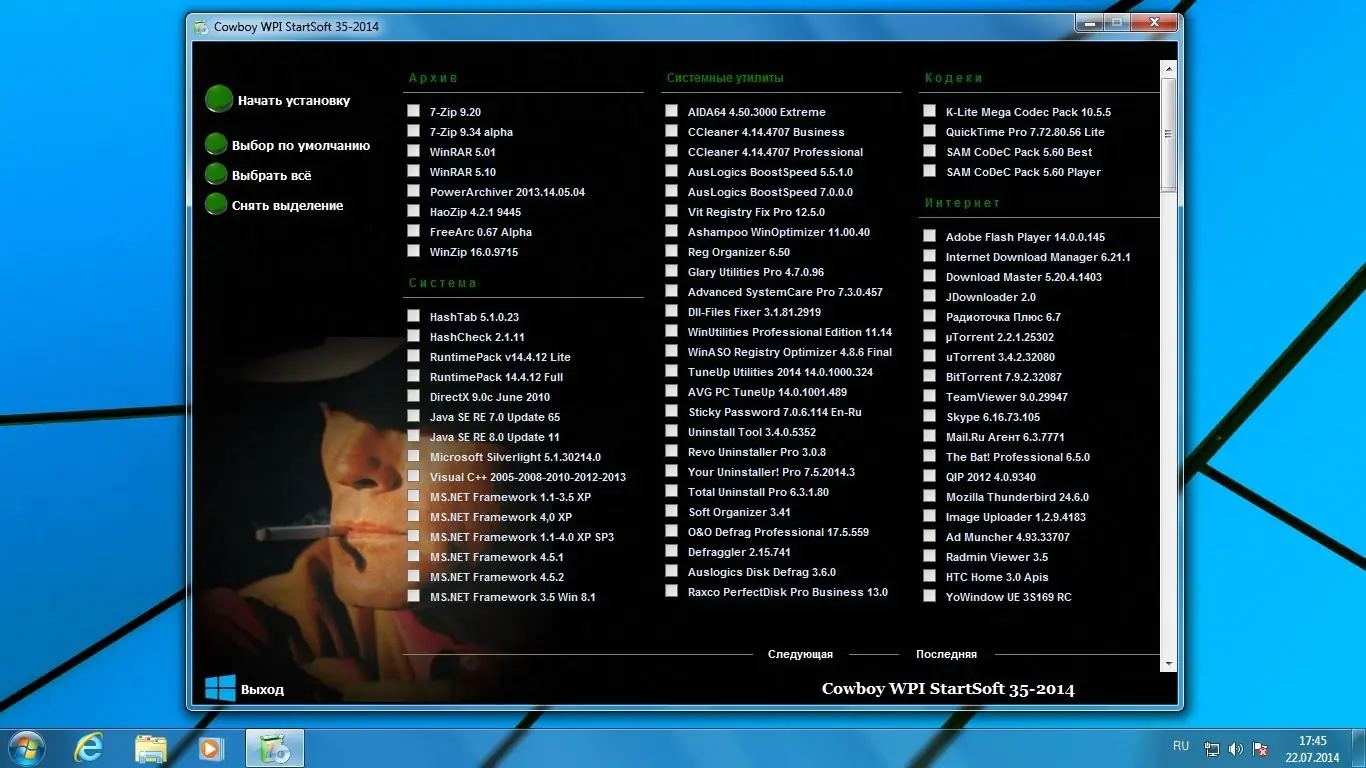Click the vertical scrollbar thumb
This screenshot has width=1366, height=768.
tap(1168, 133)
